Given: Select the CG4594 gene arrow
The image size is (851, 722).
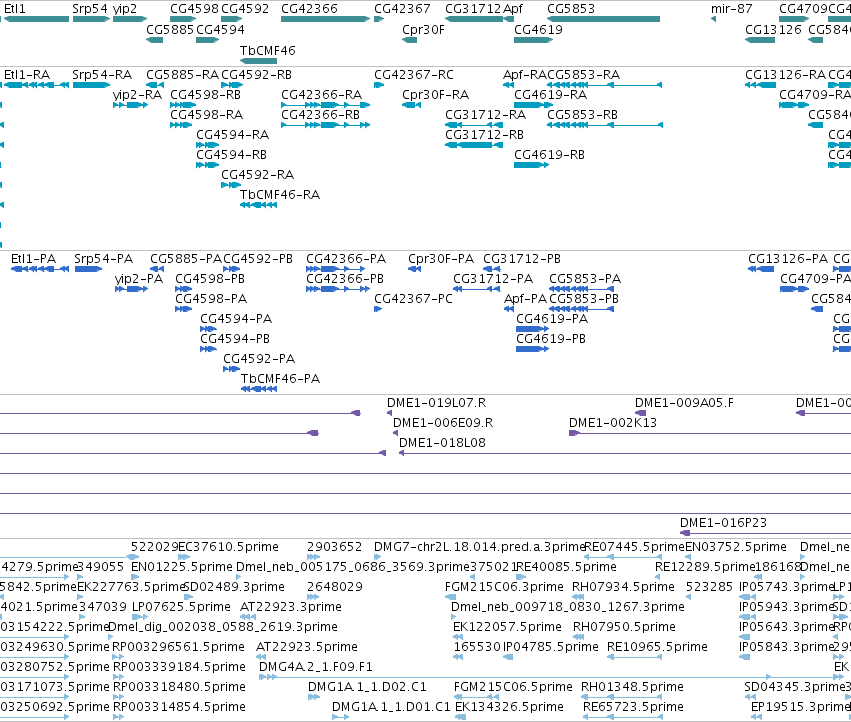Looking at the screenshot, I should (208, 40).
